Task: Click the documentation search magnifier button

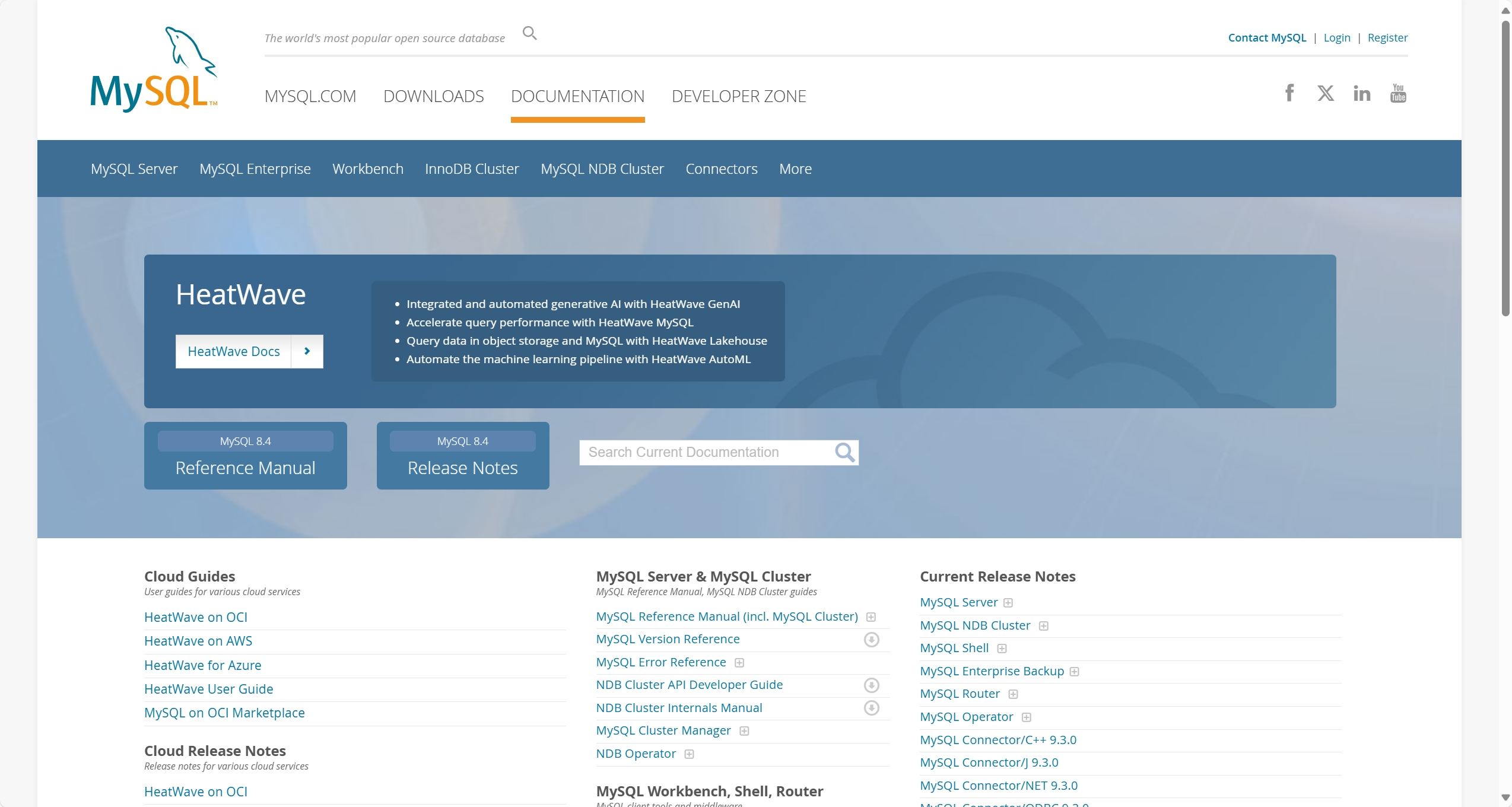Action: click(844, 453)
